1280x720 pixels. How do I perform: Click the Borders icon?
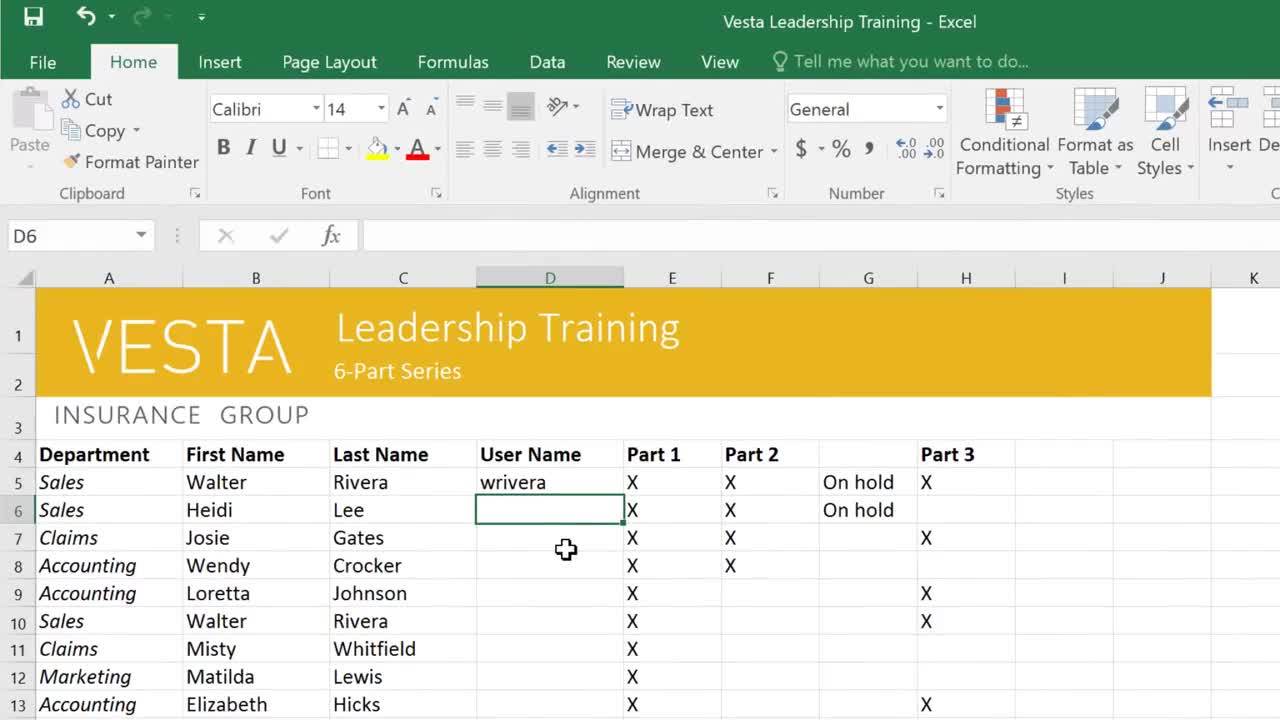coord(328,149)
